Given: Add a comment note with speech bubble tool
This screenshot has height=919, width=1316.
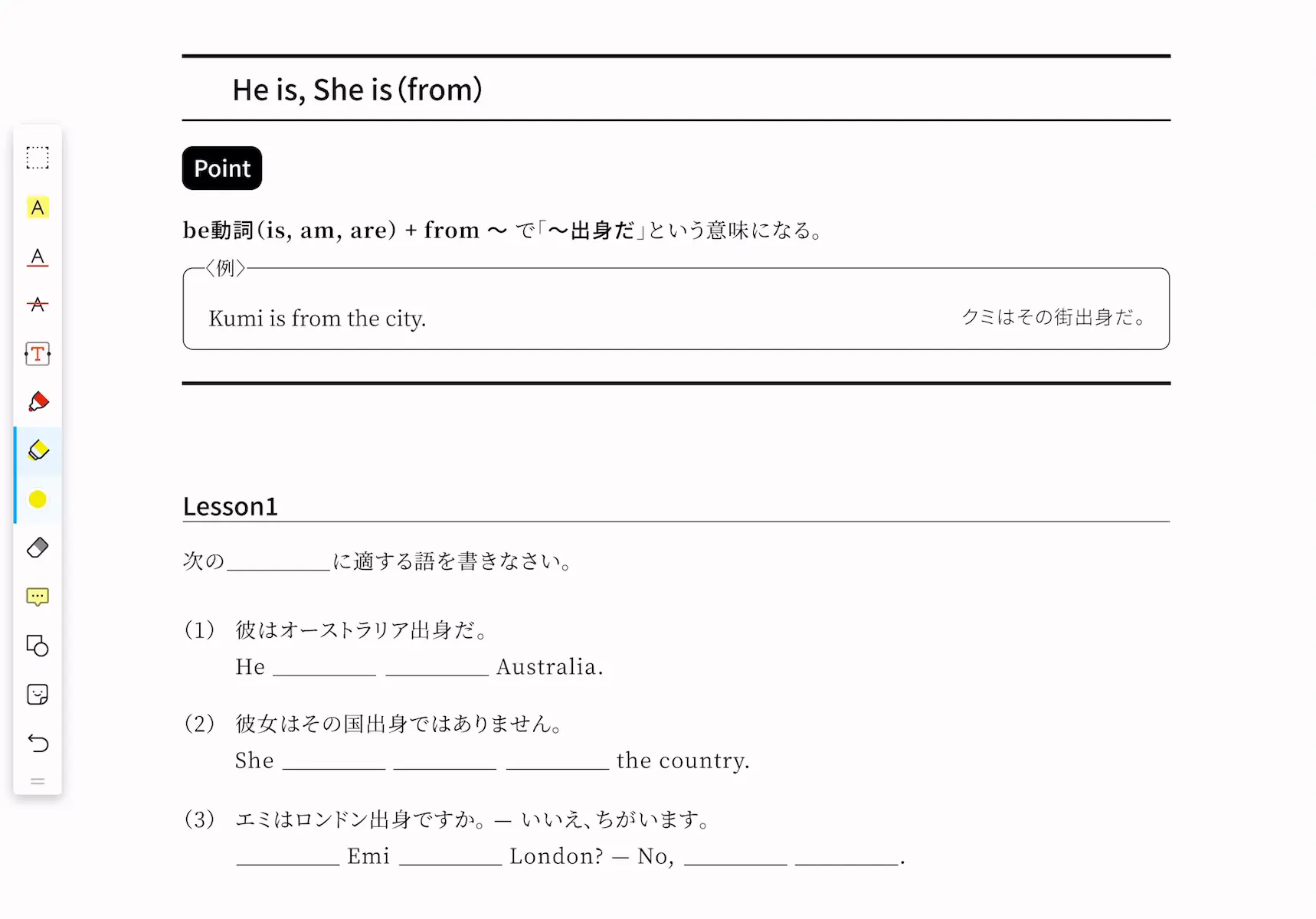Looking at the screenshot, I should [38, 597].
